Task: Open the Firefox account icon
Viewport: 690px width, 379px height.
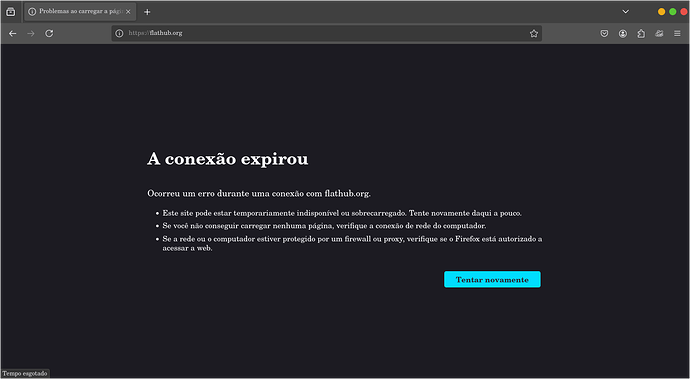Action: [x=623, y=33]
